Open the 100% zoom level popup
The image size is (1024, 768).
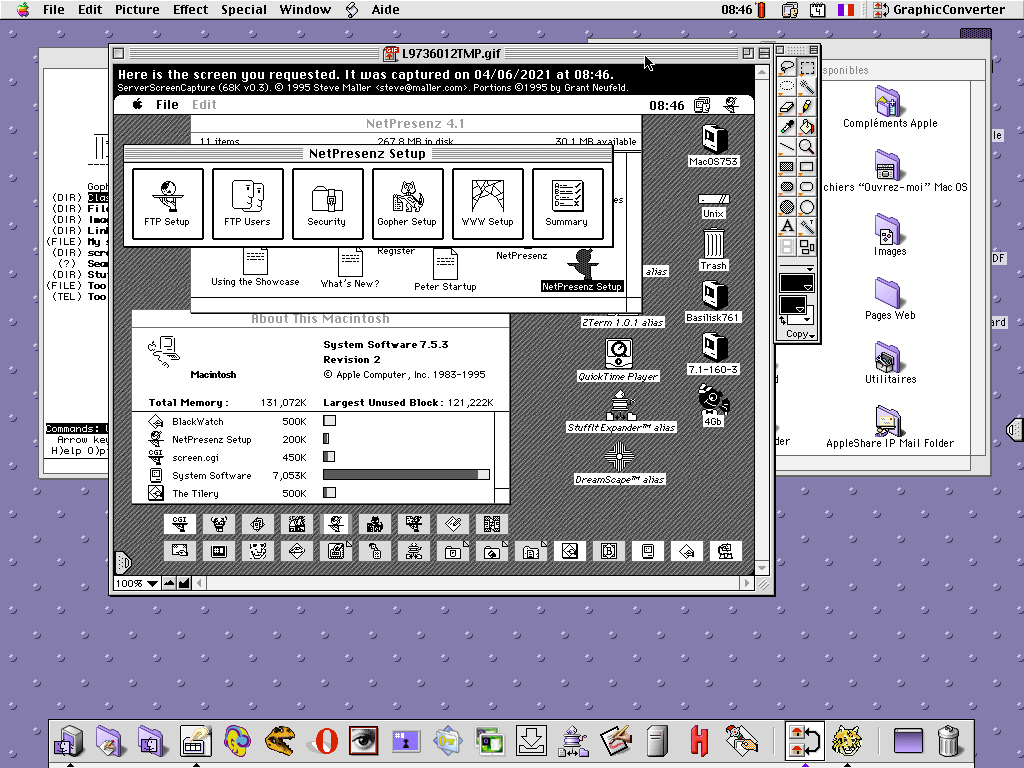point(136,583)
